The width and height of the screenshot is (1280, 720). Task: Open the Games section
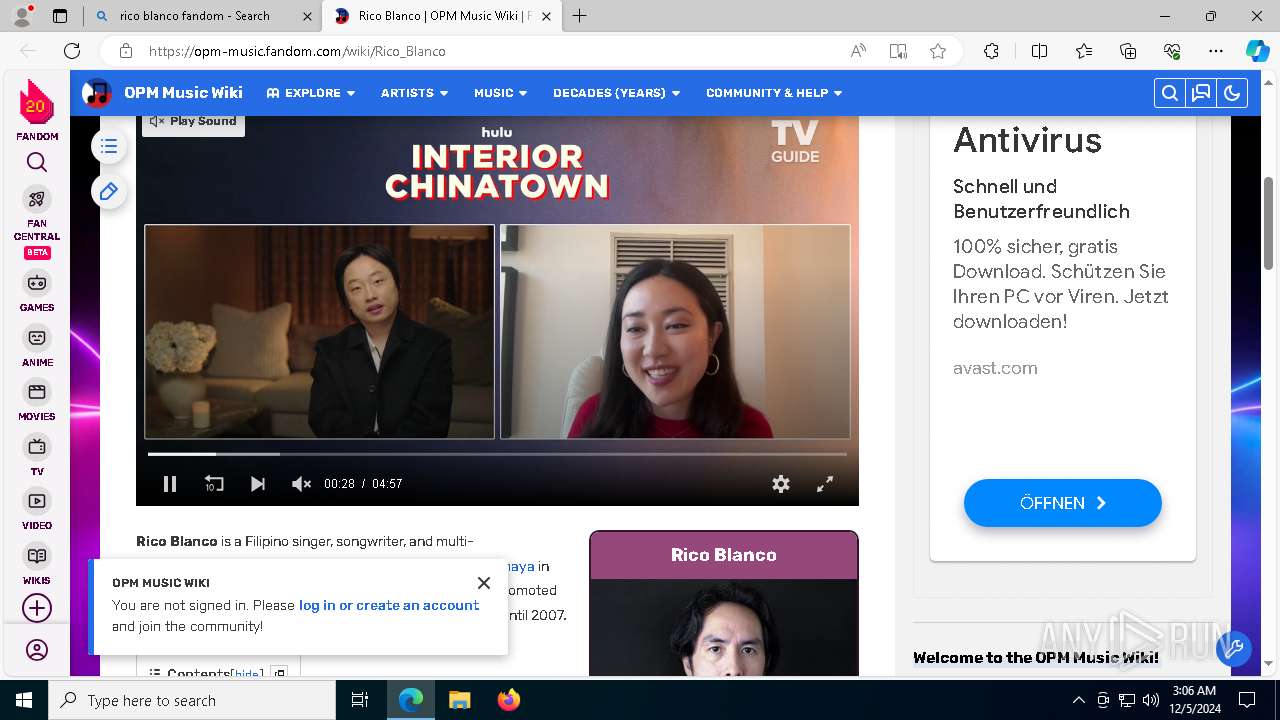tap(37, 292)
